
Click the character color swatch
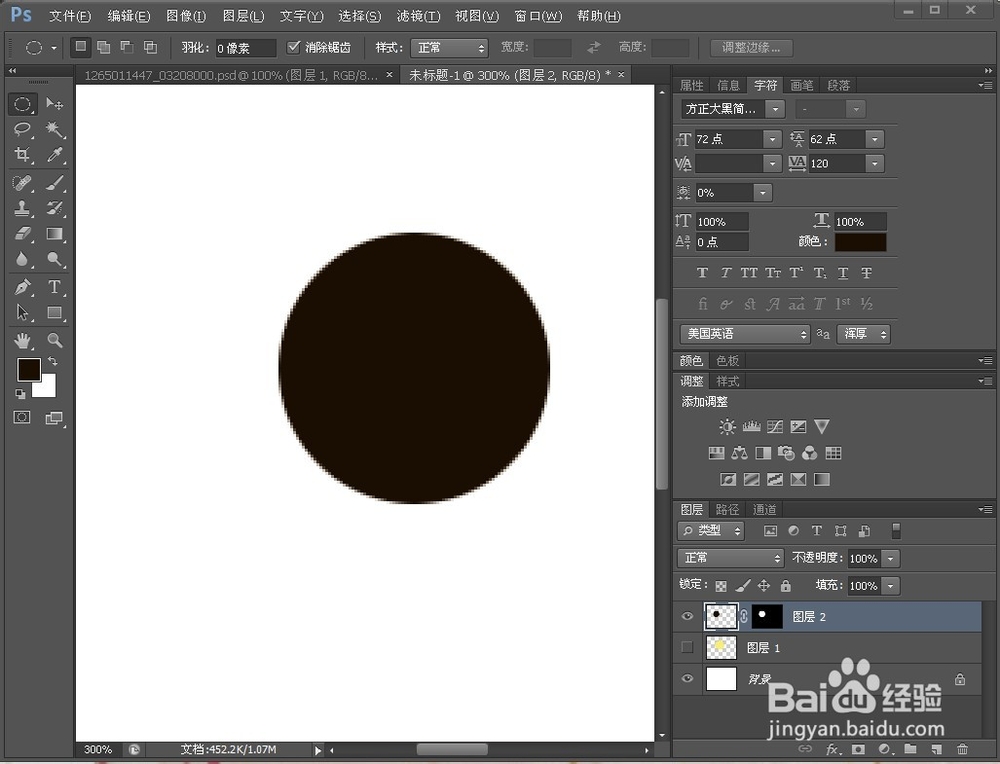pos(860,242)
